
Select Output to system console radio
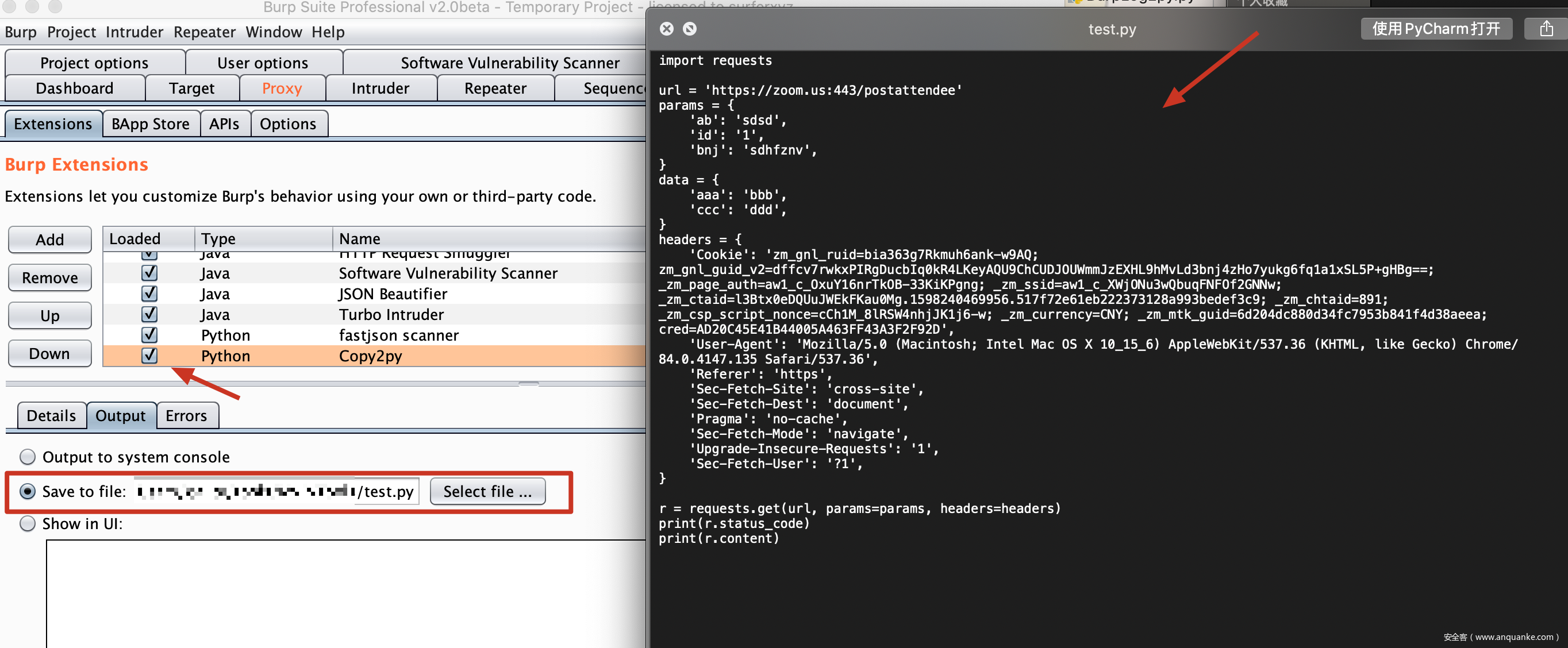28,456
